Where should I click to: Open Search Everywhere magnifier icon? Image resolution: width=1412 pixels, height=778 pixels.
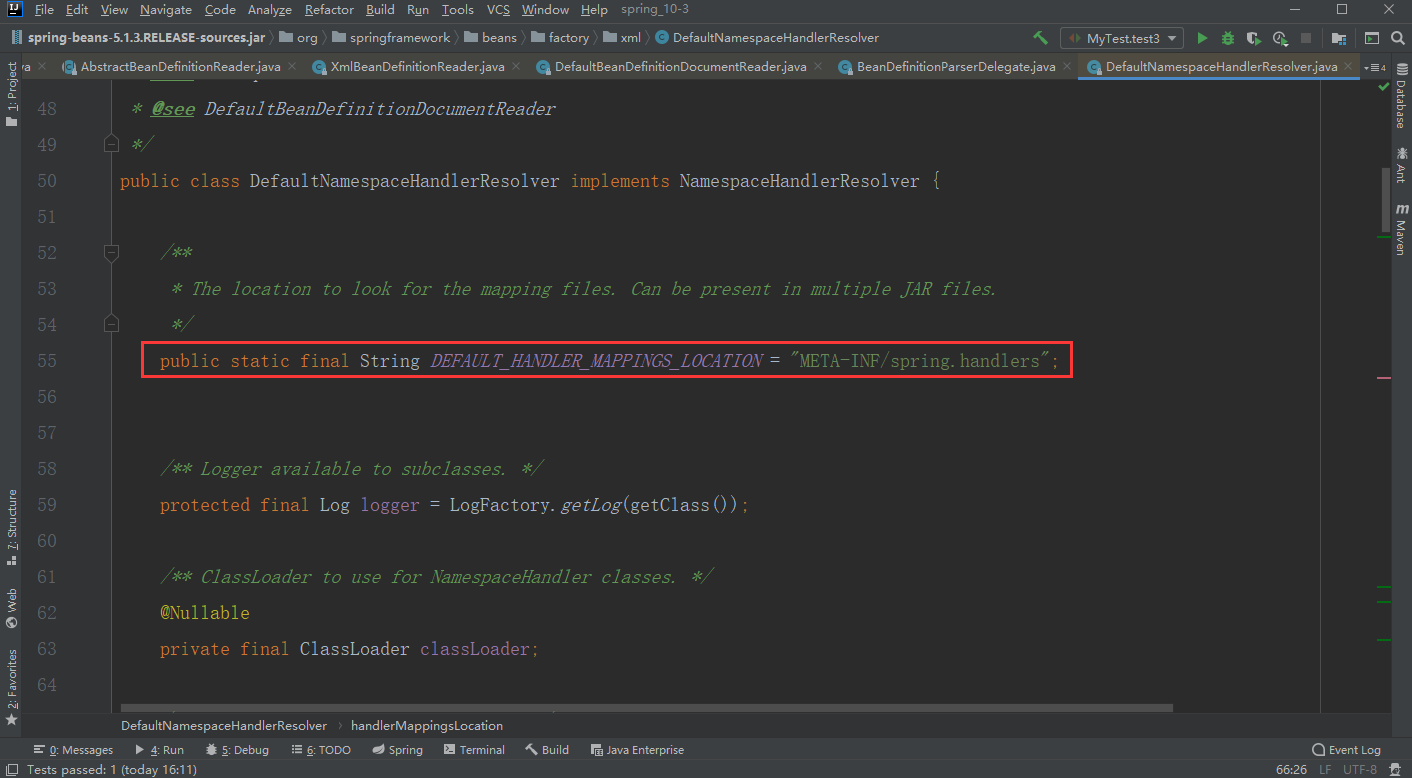point(1398,38)
